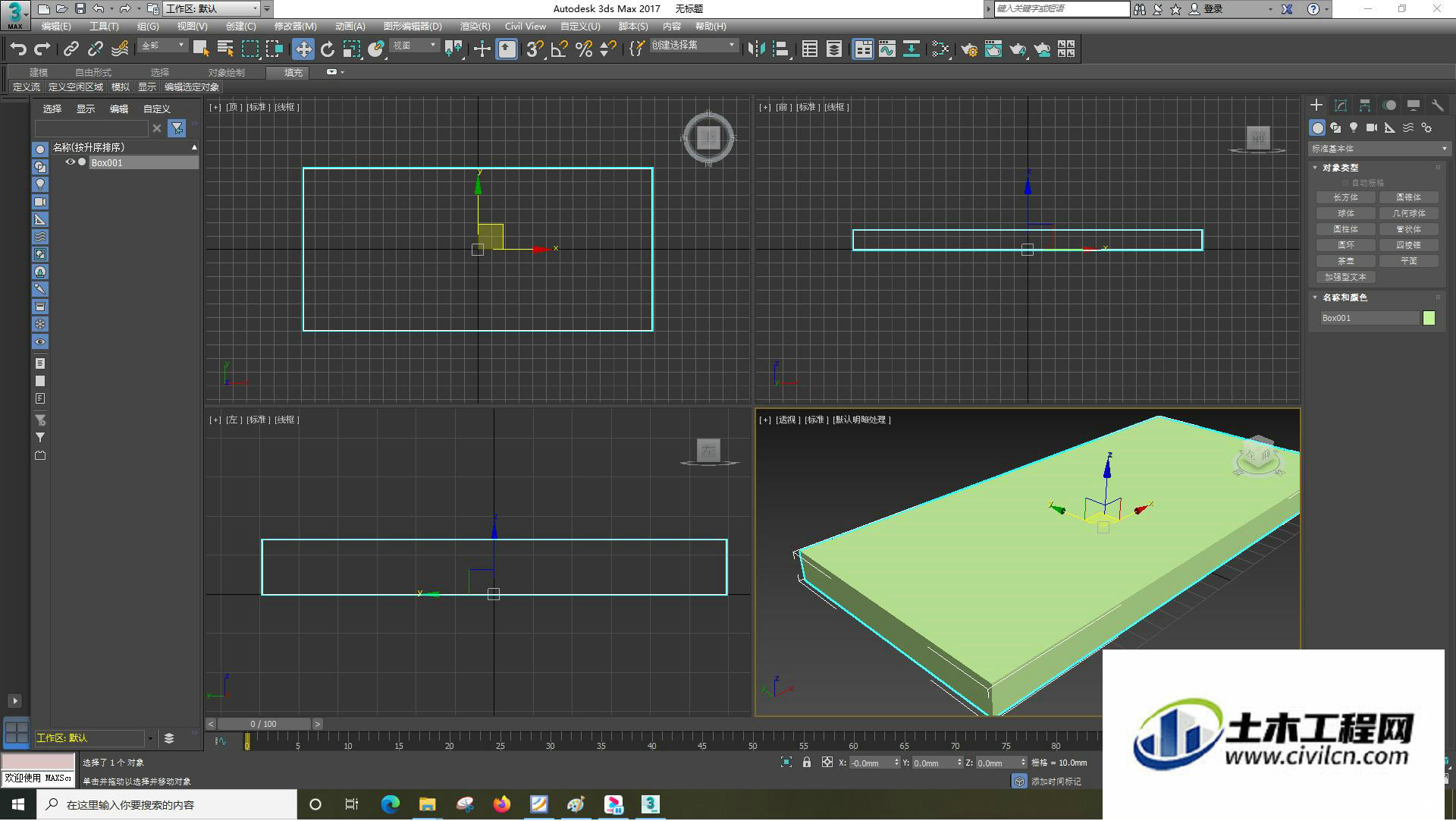Select the Bind to Space Warp tool
Viewport: 1456px width, 821px height.
click(x=120, y=49)
